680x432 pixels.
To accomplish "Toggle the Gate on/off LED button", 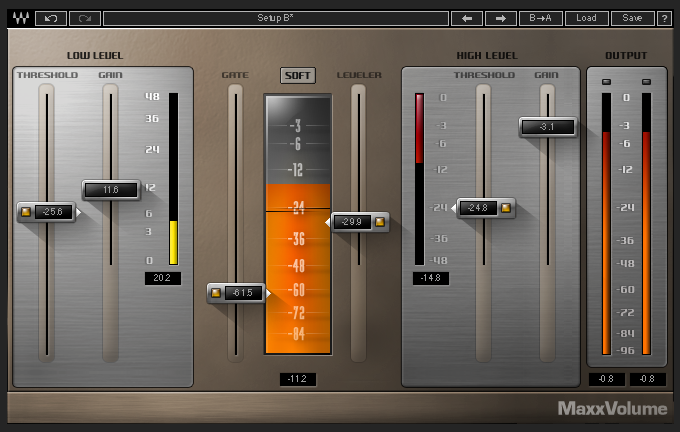I will (217, 293).
